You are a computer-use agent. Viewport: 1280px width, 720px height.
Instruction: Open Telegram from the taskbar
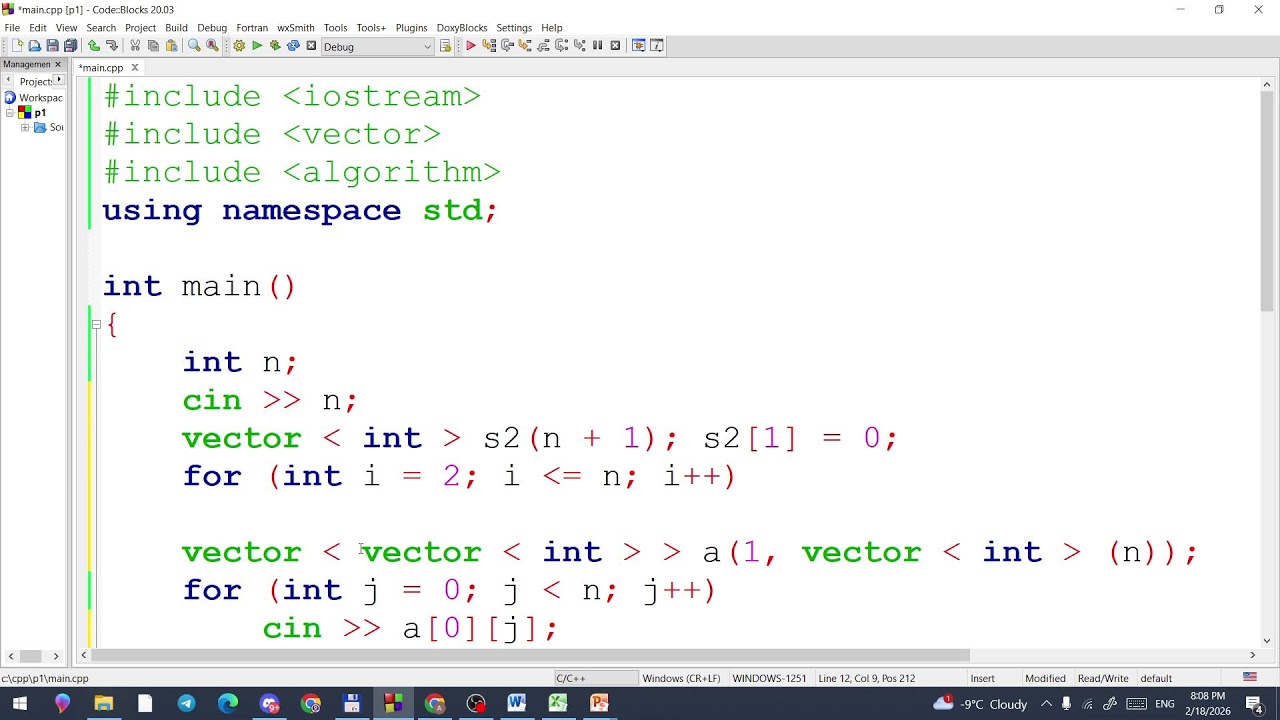[x=186, y=704]
